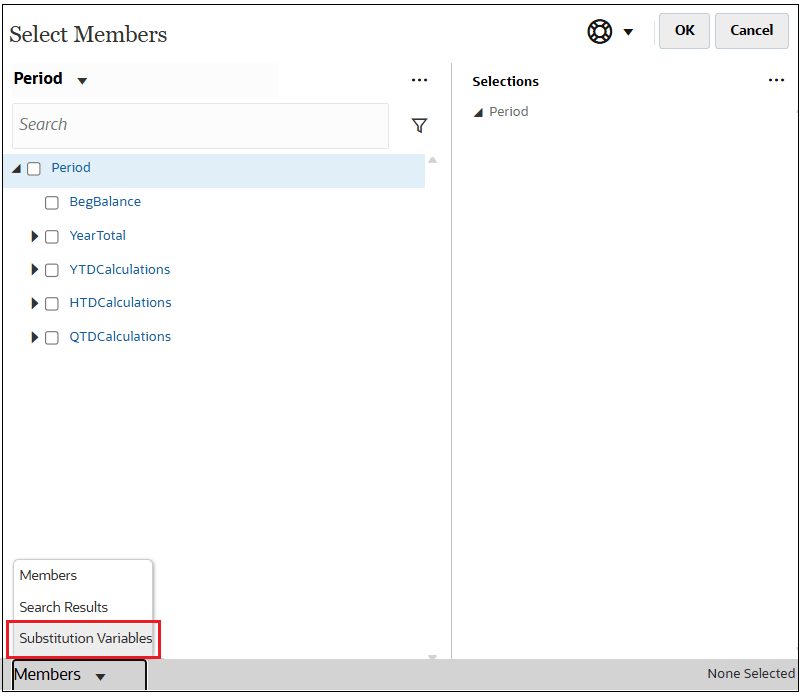
Task: Open the YTDCalculations member link
Action: tap(119, 270)
